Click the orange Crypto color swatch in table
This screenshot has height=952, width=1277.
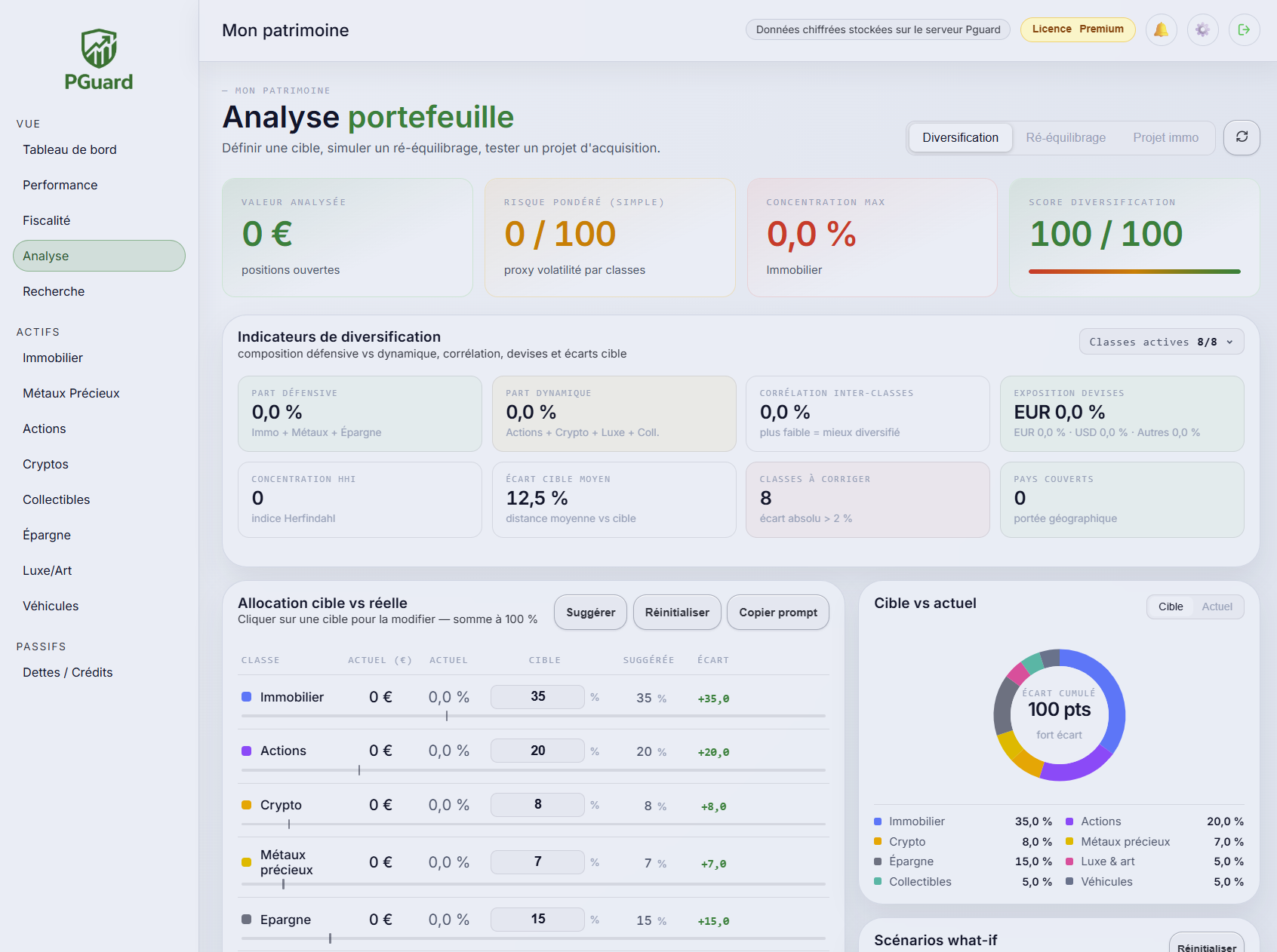[246, 805]
